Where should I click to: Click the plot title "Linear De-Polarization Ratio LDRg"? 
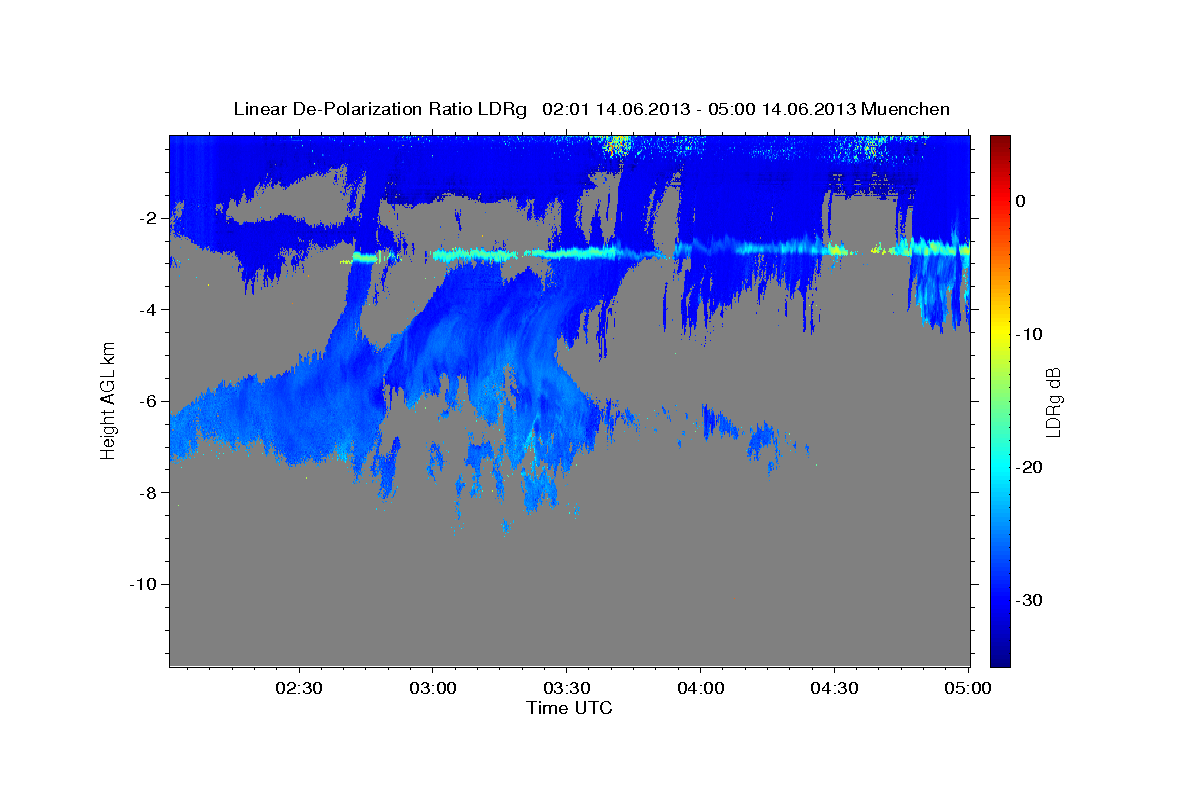tap(379, 109)
